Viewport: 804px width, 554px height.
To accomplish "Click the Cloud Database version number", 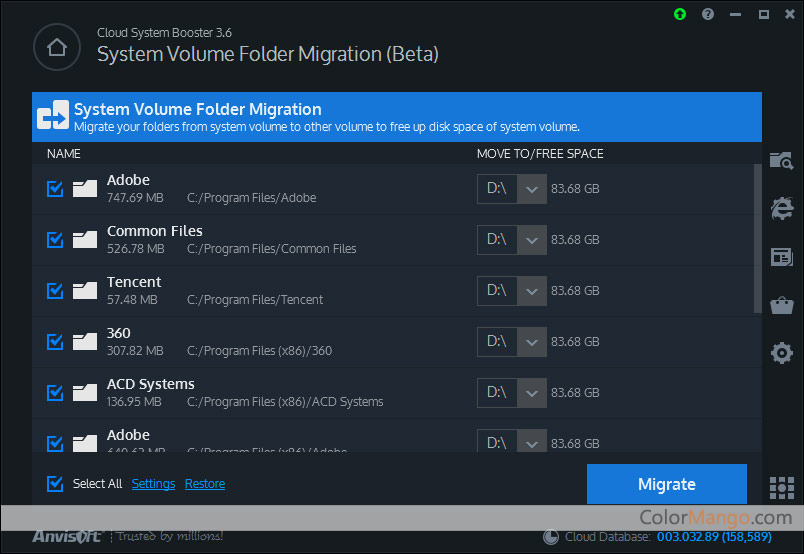I will pyautogui.click(x=714, y=537).
